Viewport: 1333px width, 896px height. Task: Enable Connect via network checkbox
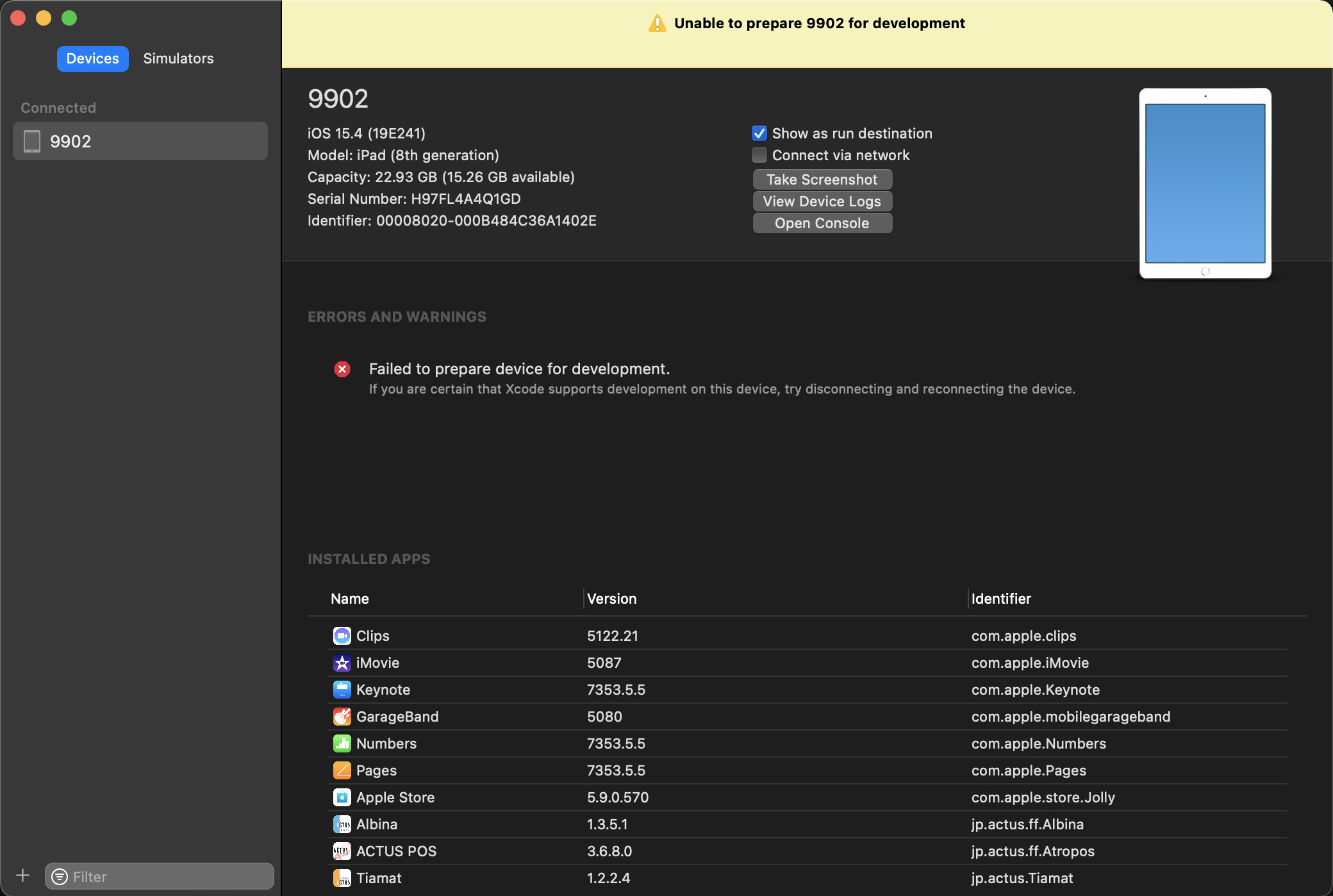[x=759, y=155]
